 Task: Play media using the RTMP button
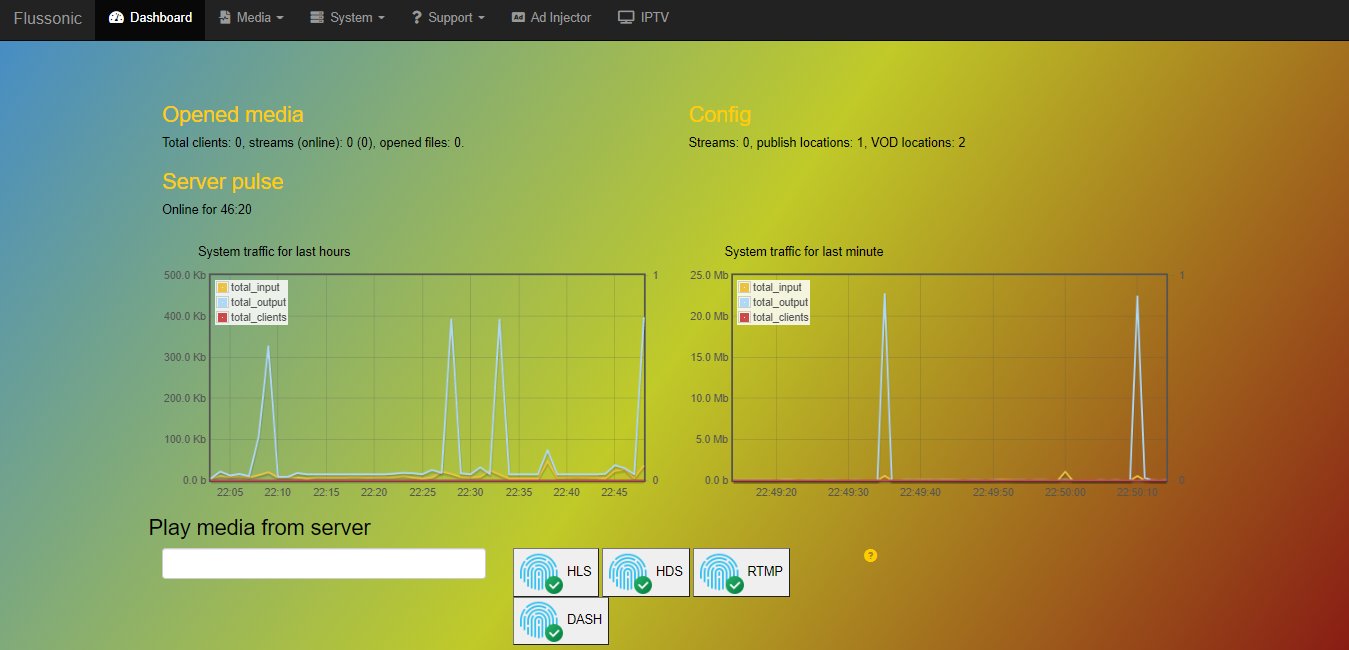741,572
